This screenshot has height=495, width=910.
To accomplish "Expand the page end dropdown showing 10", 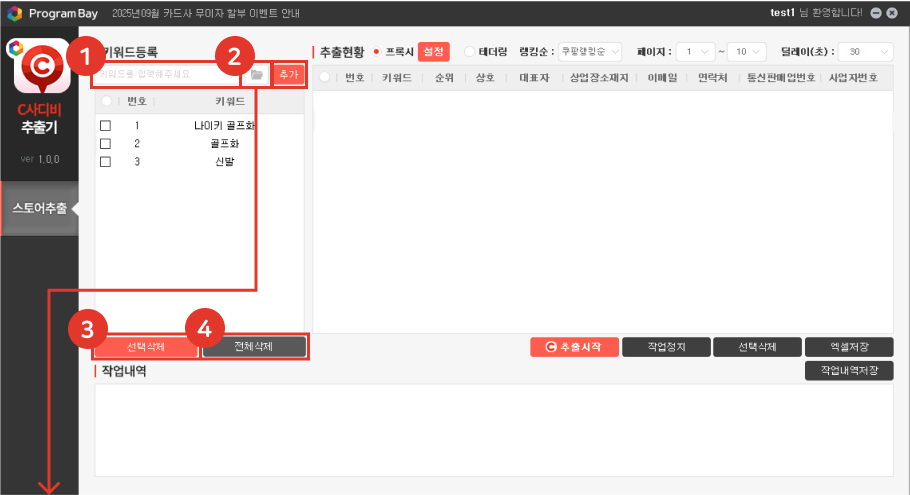I will point(748,52).
